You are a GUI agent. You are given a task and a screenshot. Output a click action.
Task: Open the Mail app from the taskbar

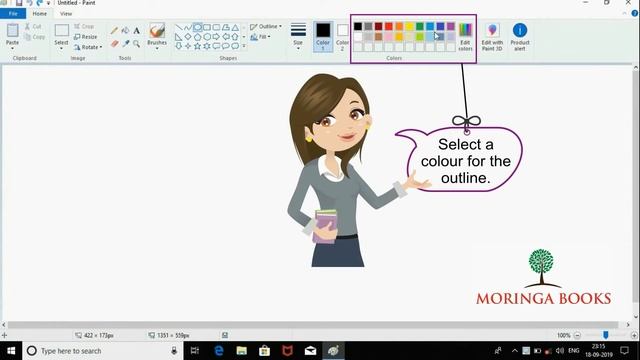coord(310,351)
